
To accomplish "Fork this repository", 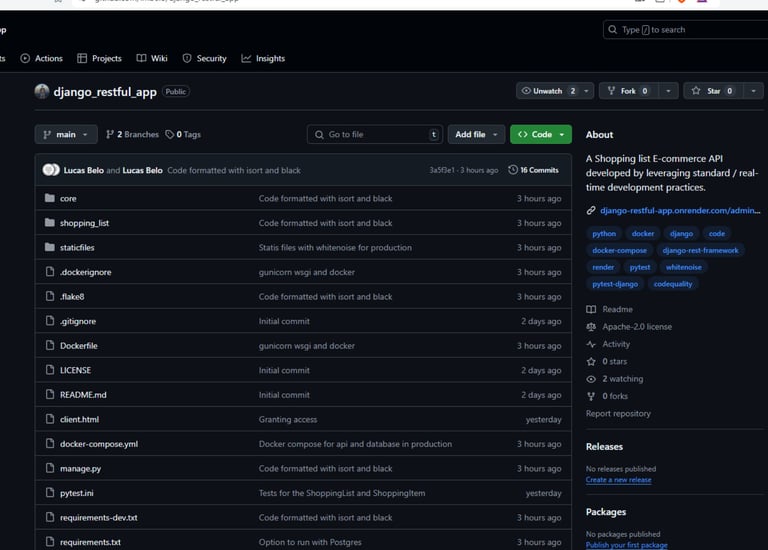I will pos(629,91).
